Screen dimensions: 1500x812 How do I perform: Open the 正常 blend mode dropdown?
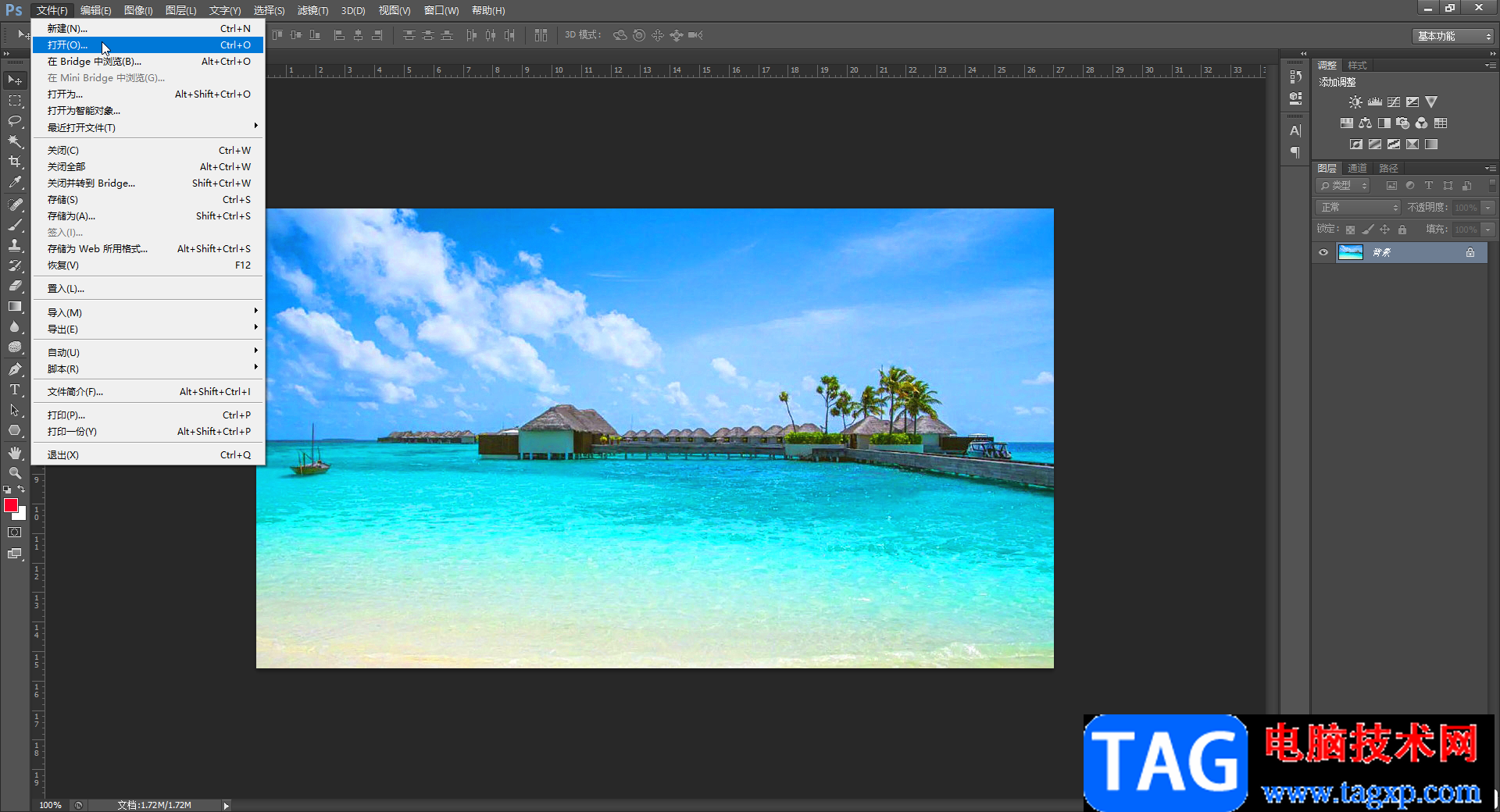pos(1359,208)
